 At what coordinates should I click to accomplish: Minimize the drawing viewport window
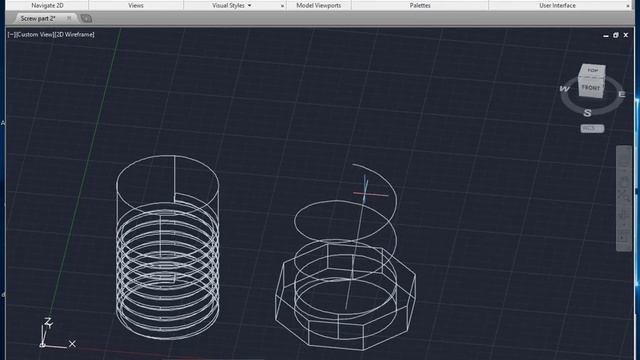[x=606, y=36]
